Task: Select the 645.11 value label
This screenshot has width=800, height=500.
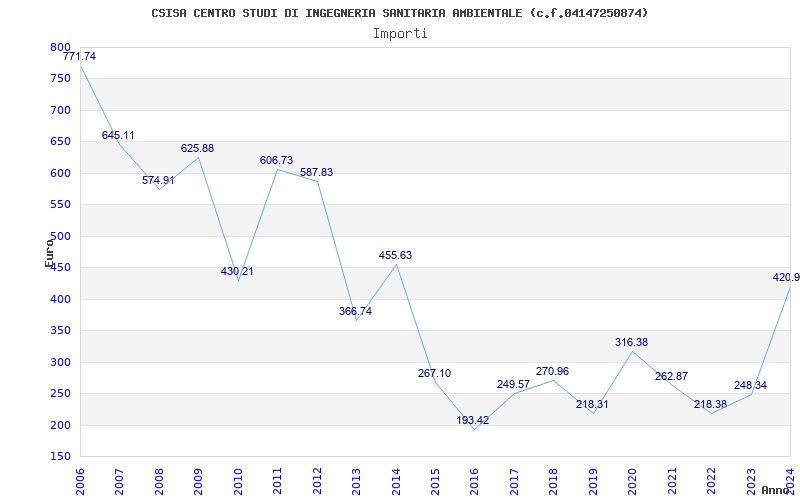Action: click(118, 136)
